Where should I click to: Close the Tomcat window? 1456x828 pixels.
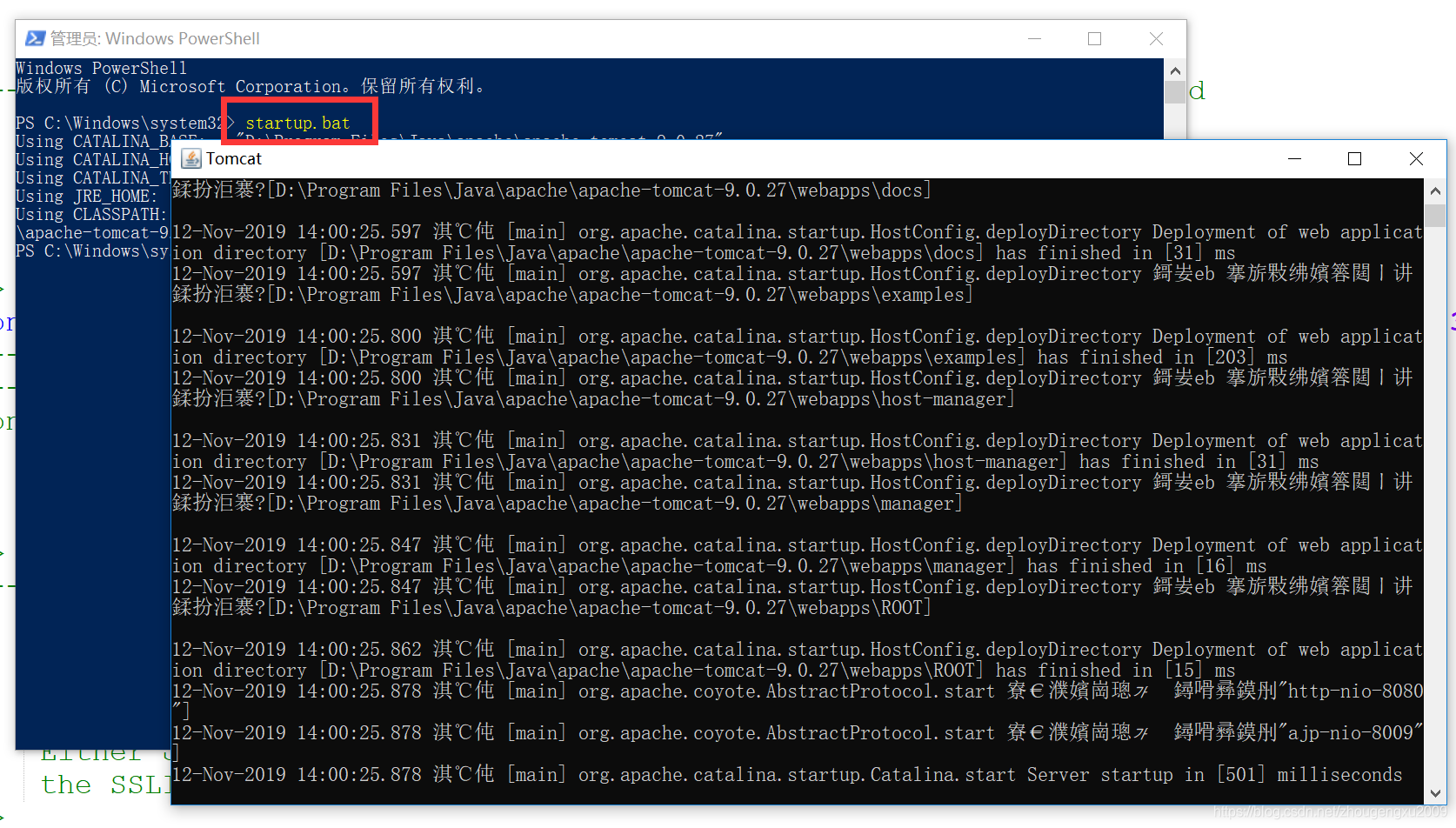1416,158
